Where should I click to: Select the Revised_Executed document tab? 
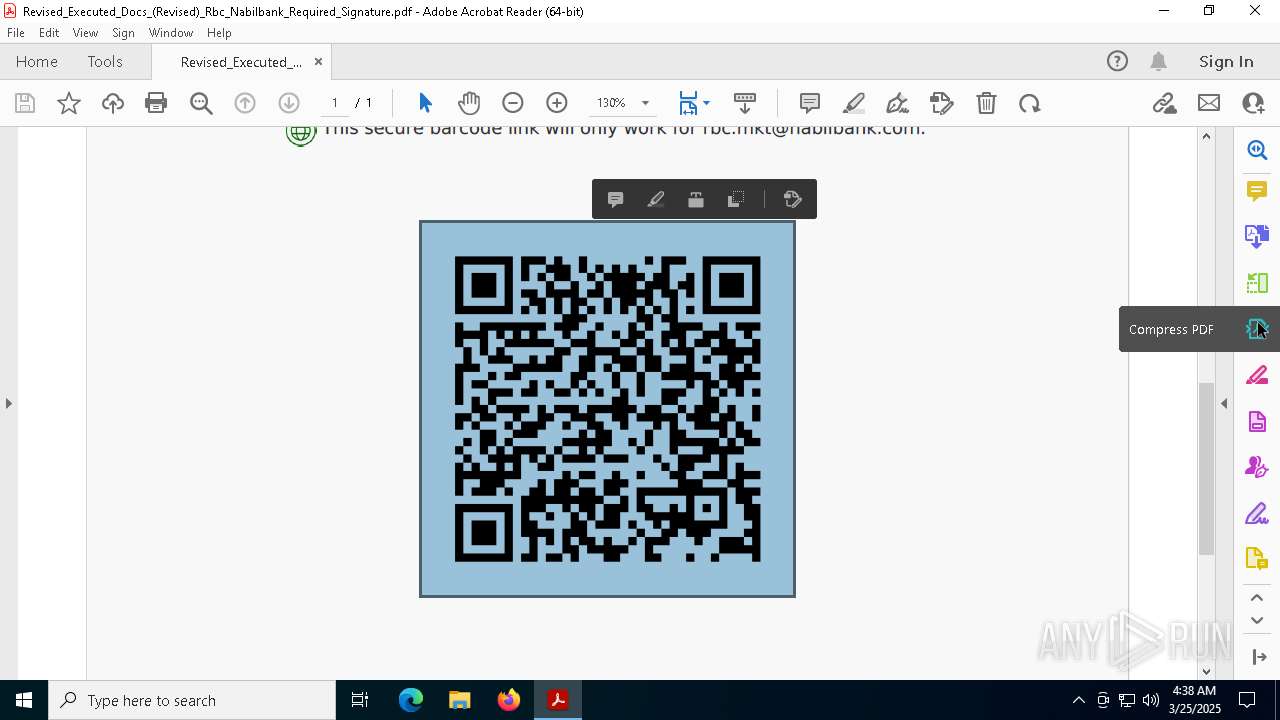(x=241, y=62)
